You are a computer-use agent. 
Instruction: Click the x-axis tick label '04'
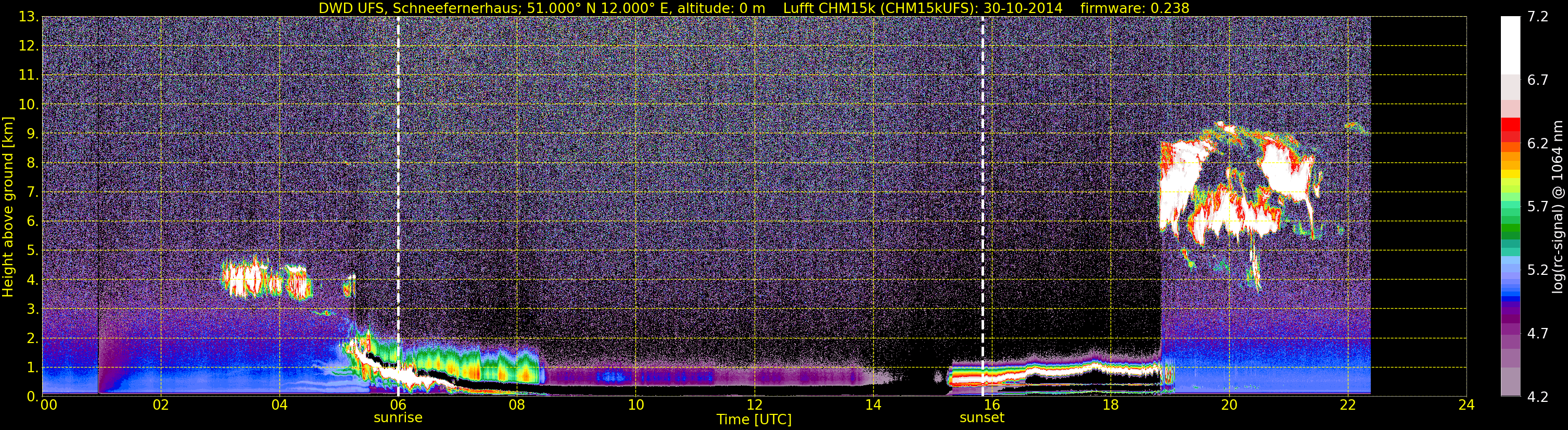coord(279,405)
